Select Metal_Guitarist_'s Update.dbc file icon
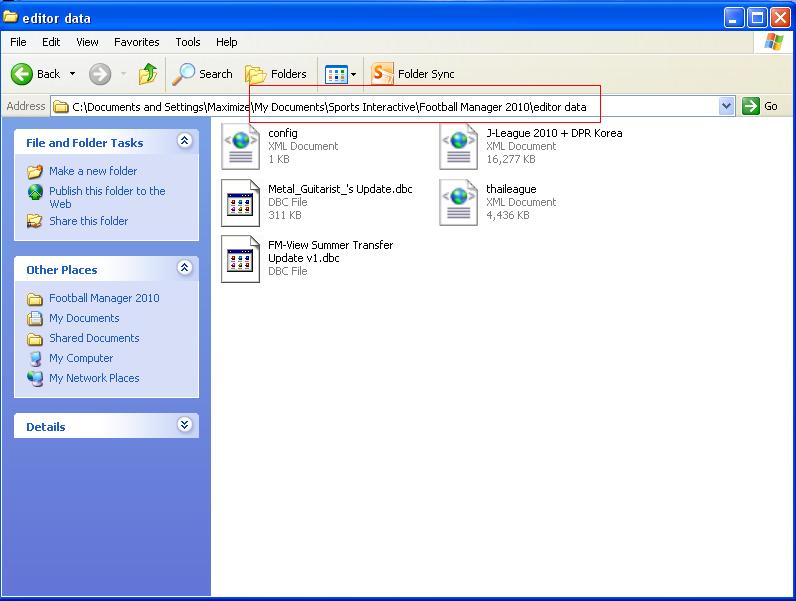 pyautogui.click(x=241, y=203)
